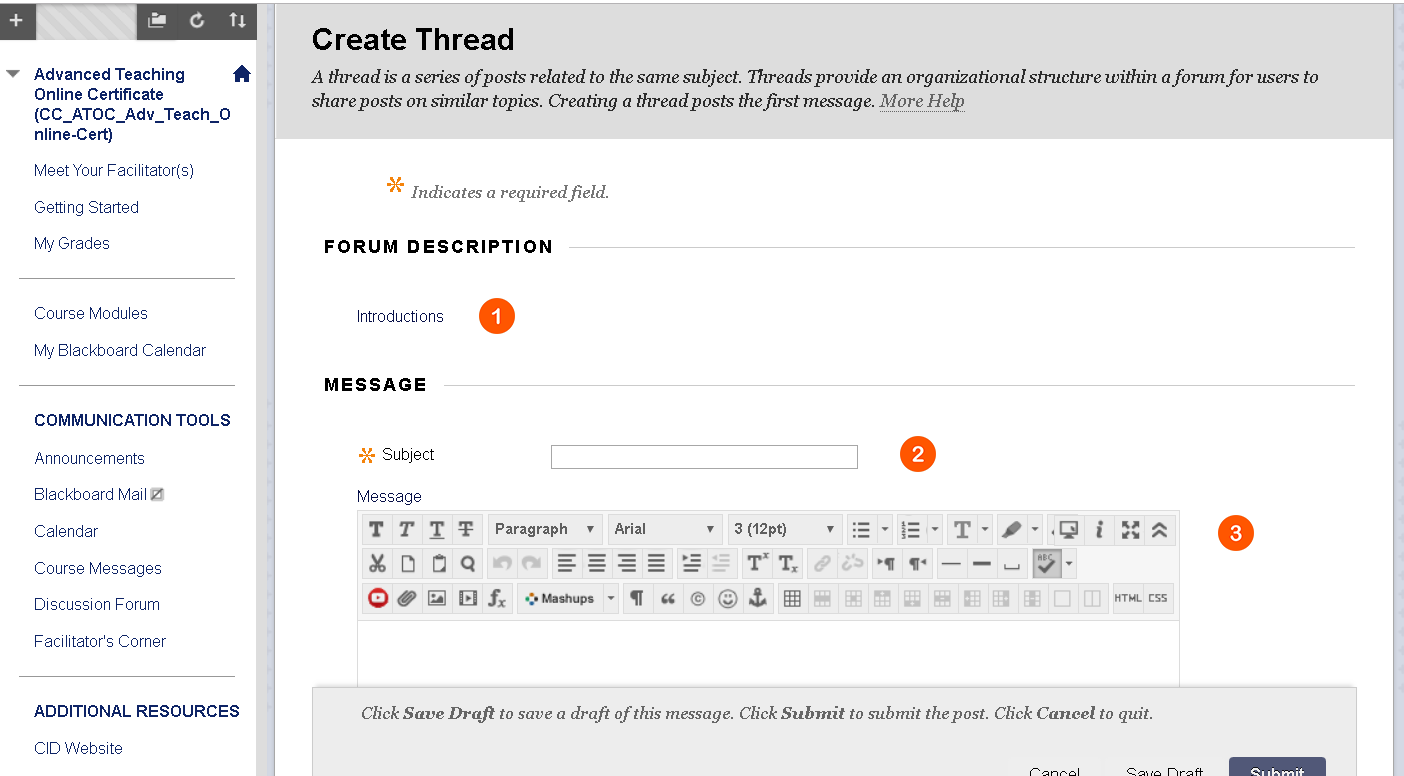The image size is (1404, 776).
Task: Toggle the ABC spell check button
Action: pyautogui.click(x=1046, y=564)
